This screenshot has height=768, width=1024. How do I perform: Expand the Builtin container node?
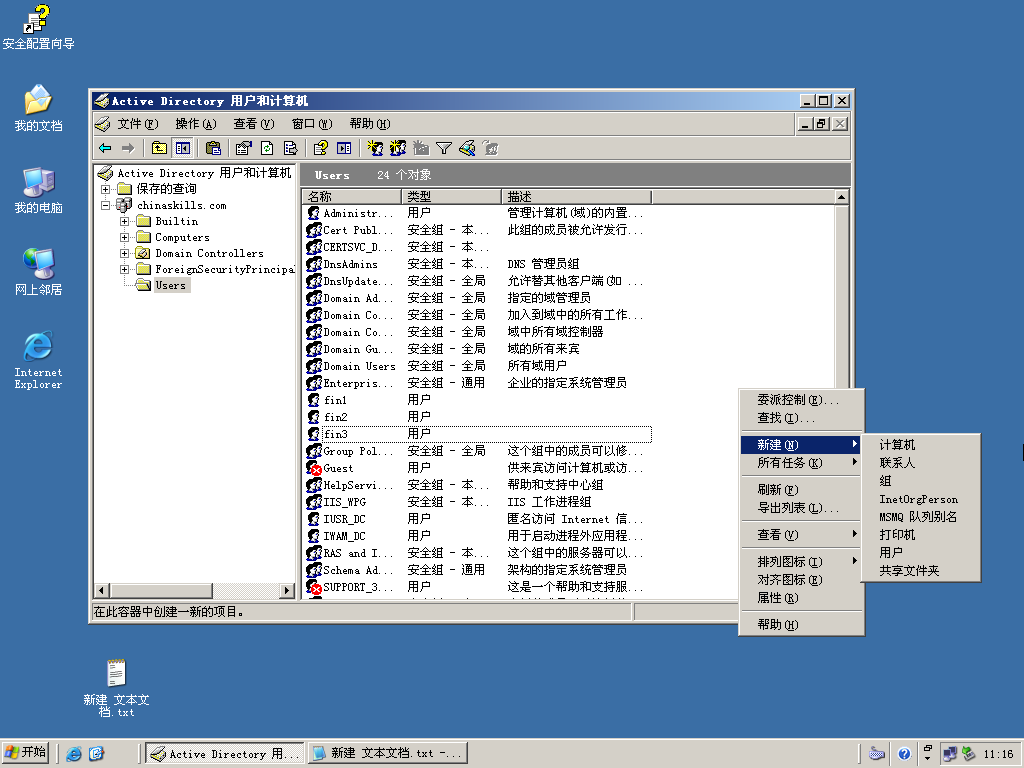(x=124, y=221)
